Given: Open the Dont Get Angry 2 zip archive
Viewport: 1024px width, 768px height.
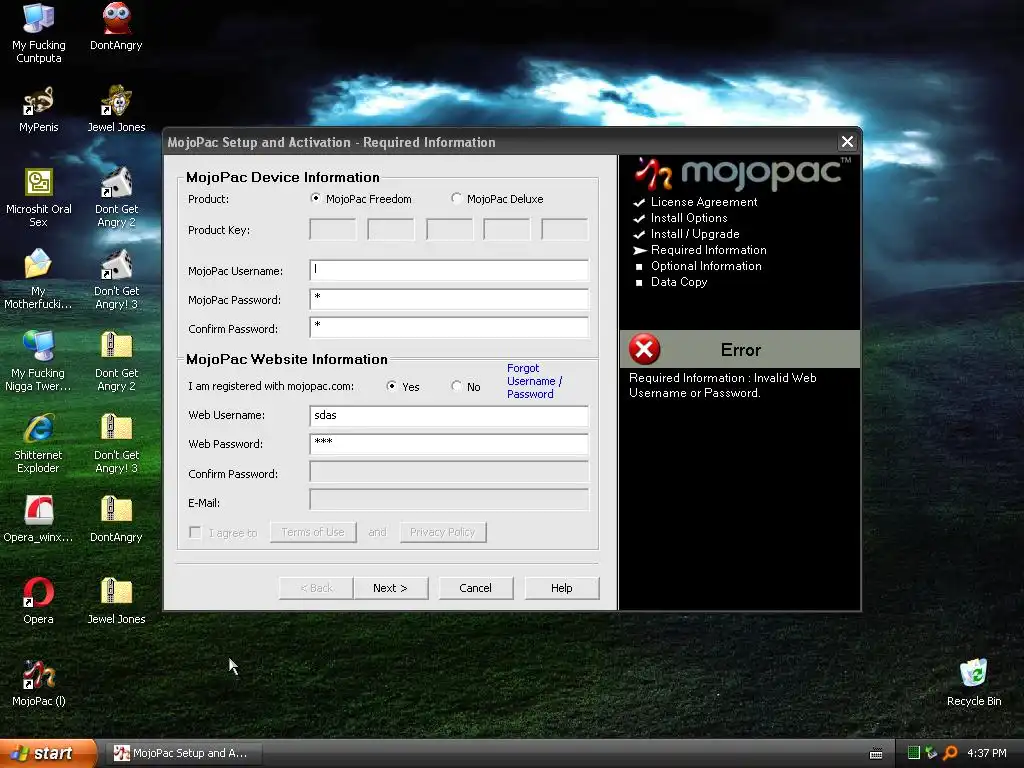Looking at the screenshot, I should (x=116, y=345).
